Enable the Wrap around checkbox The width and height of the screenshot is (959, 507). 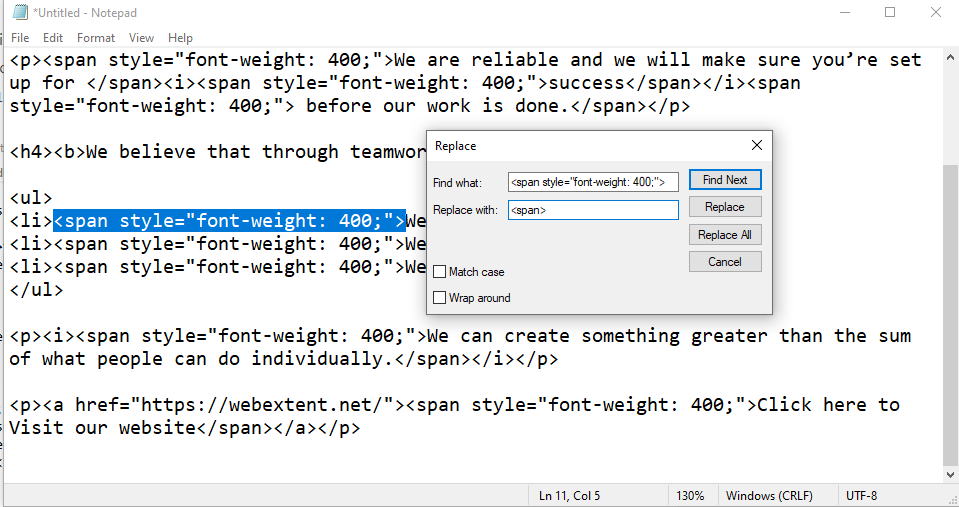coord(439,298)
